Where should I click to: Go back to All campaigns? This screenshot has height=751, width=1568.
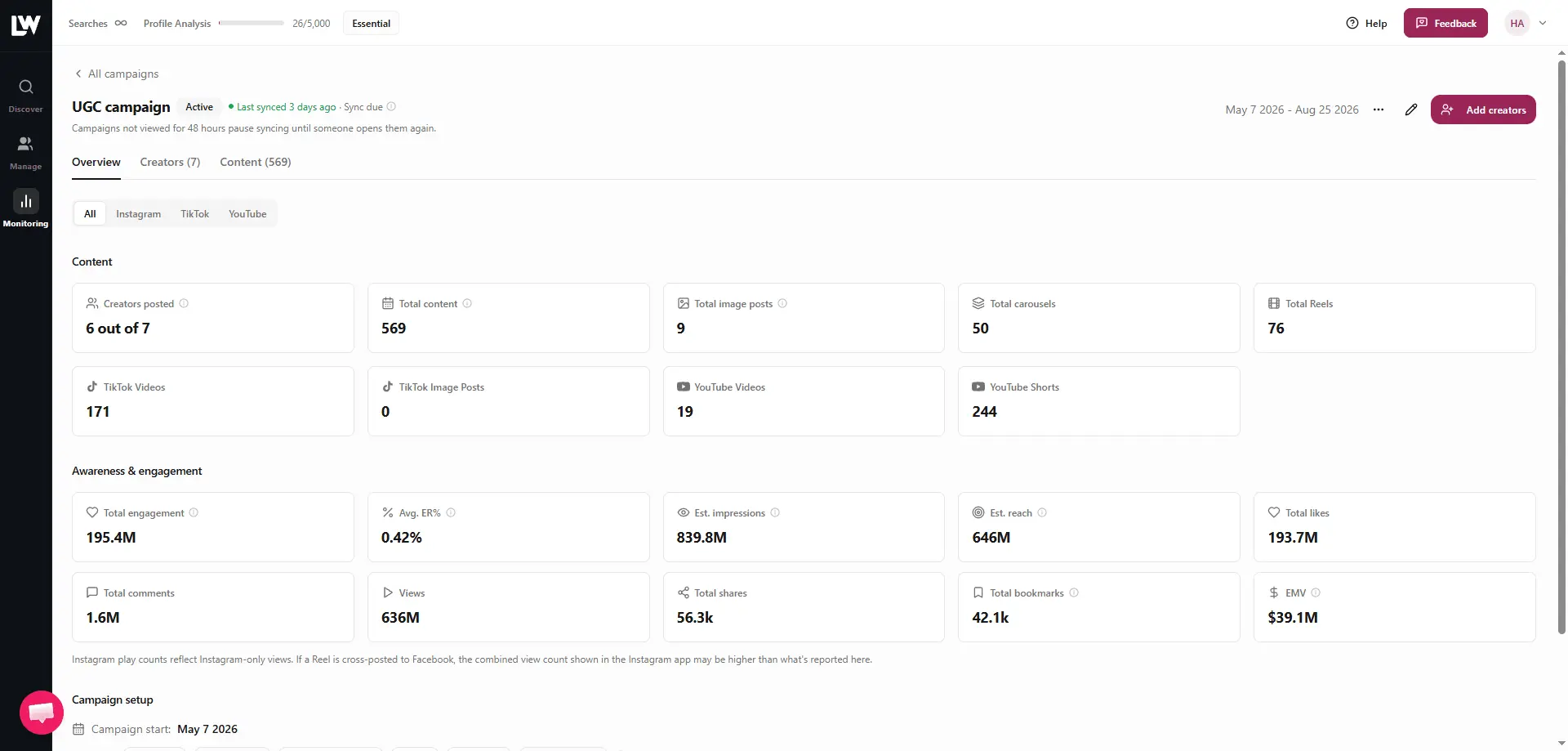click(116, 74)
